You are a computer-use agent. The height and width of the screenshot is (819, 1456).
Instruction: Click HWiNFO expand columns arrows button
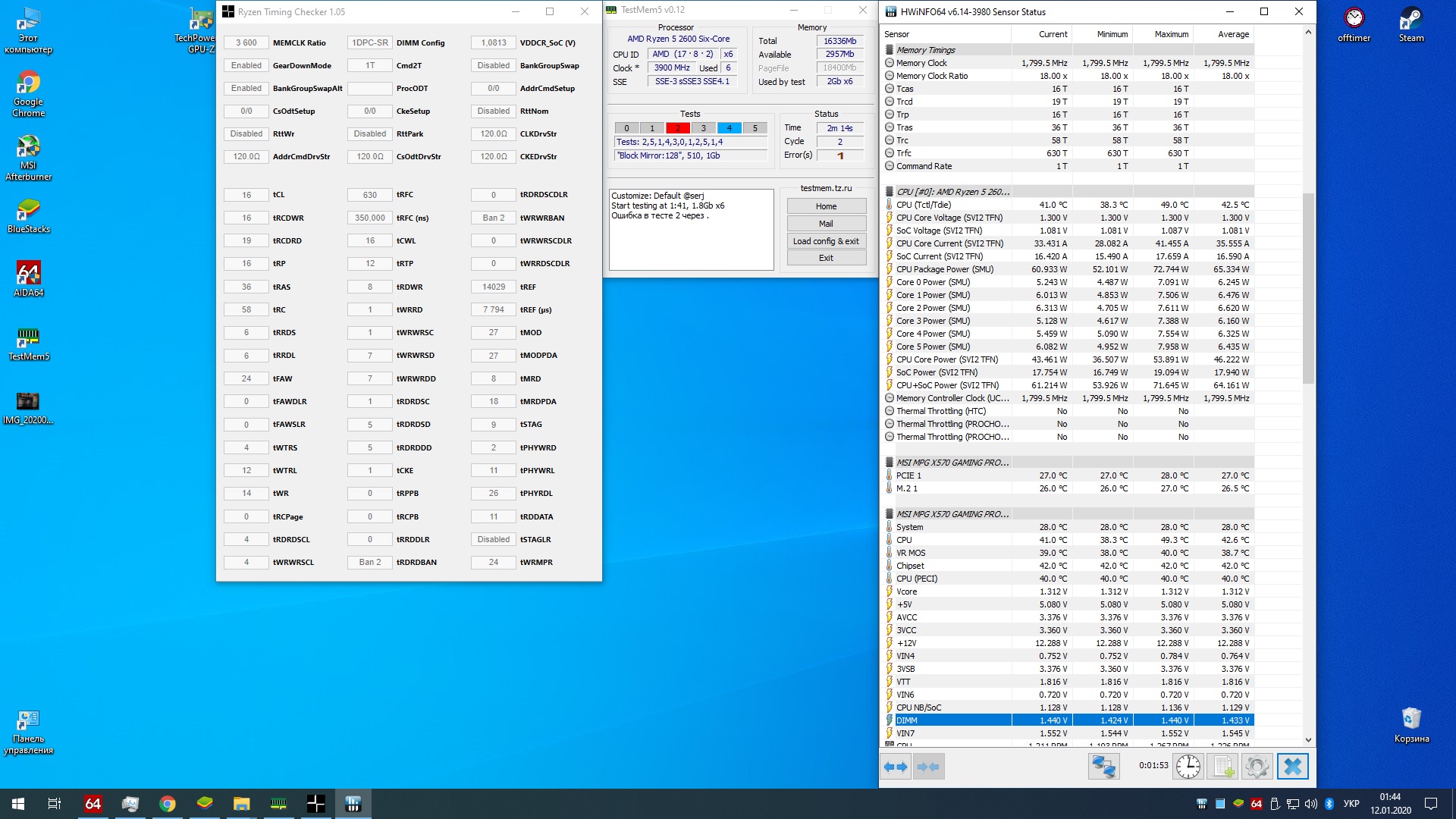(x=896, y=767)
